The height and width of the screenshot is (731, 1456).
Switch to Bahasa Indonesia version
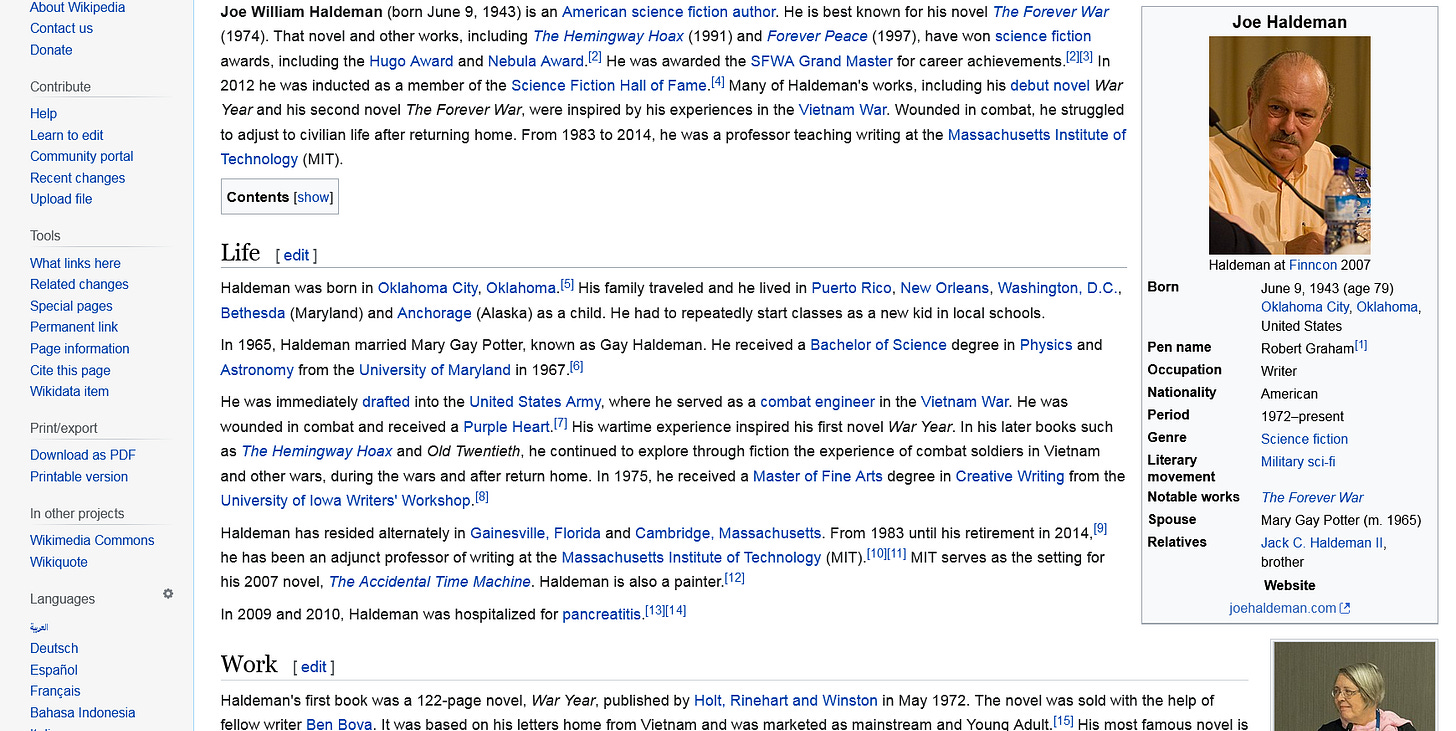(x=82, y=713)
